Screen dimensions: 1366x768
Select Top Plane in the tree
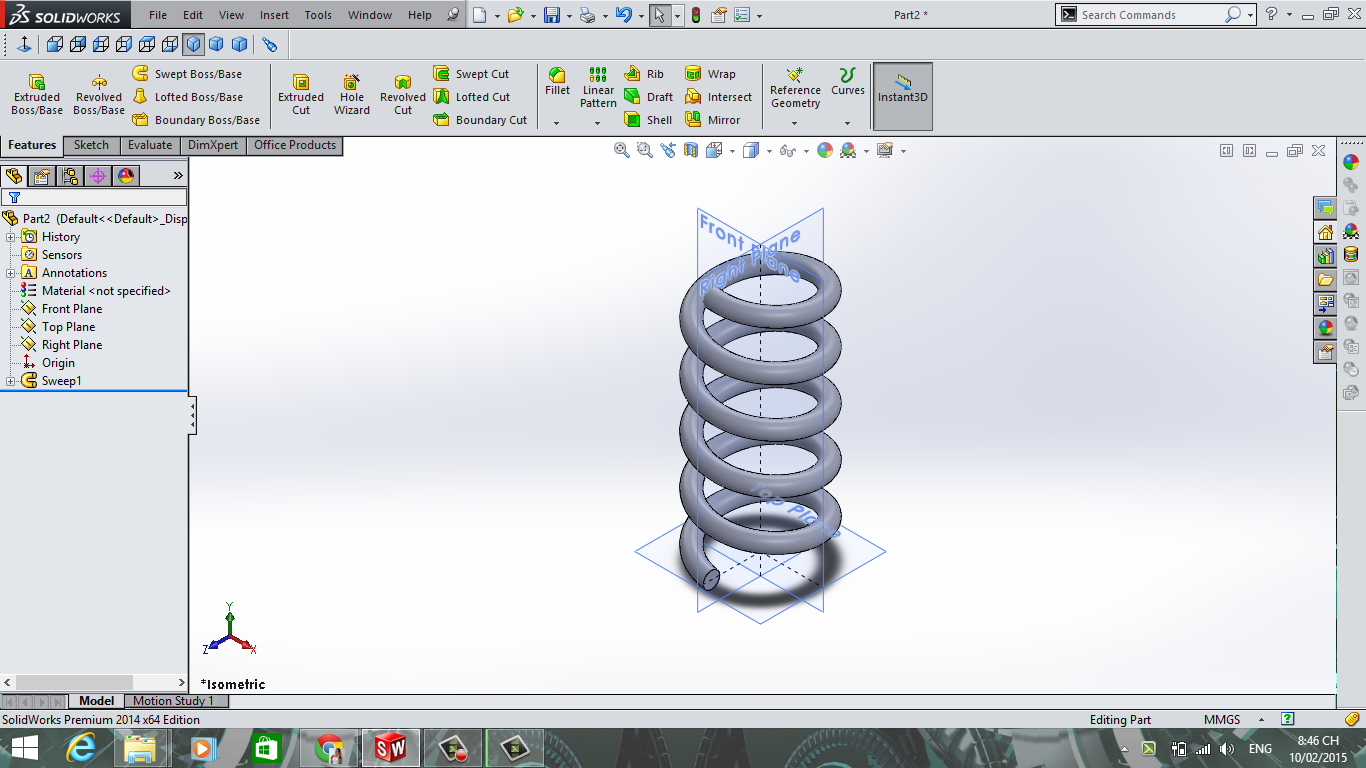coord(69,327)
